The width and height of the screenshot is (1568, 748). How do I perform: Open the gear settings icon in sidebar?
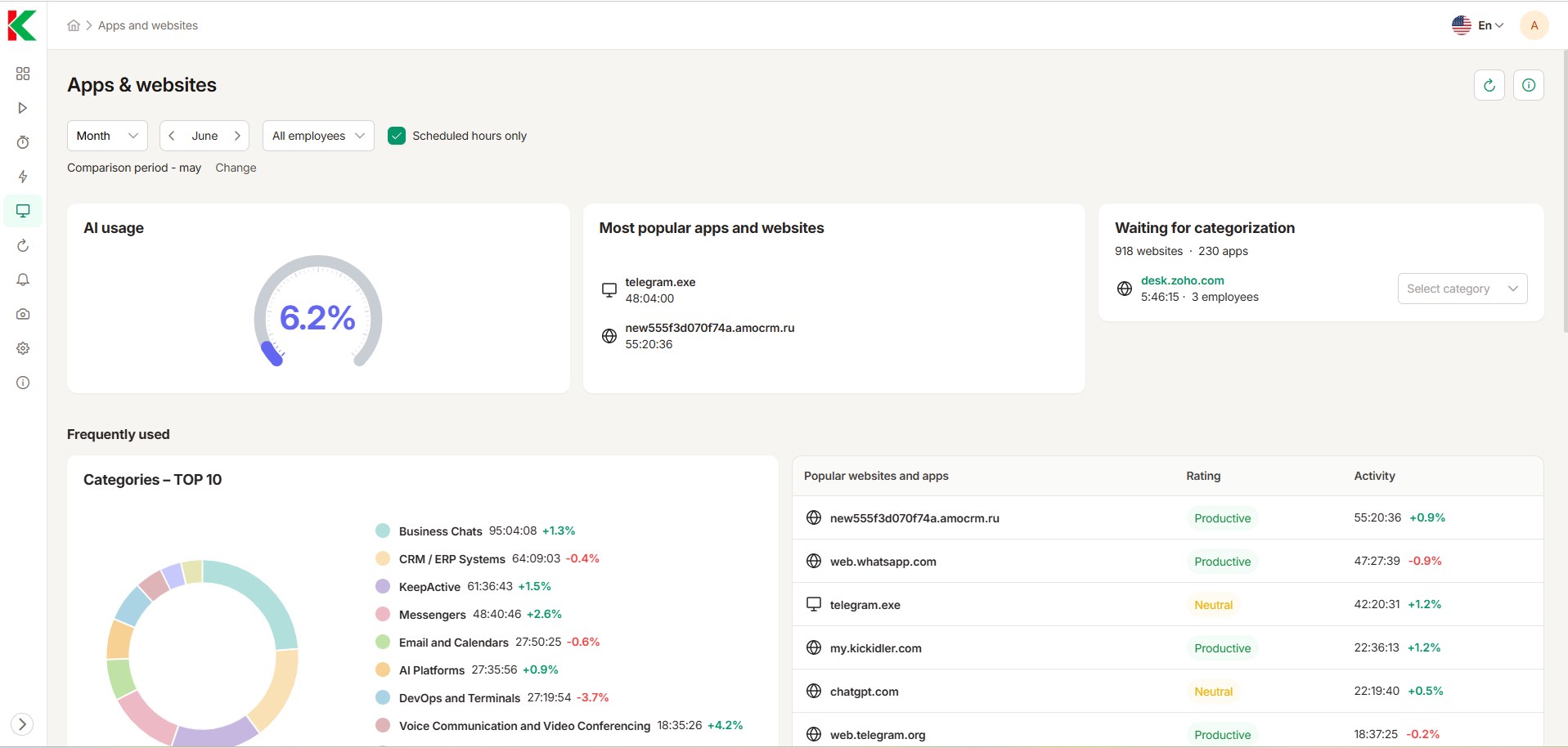[x=23, y=348]
